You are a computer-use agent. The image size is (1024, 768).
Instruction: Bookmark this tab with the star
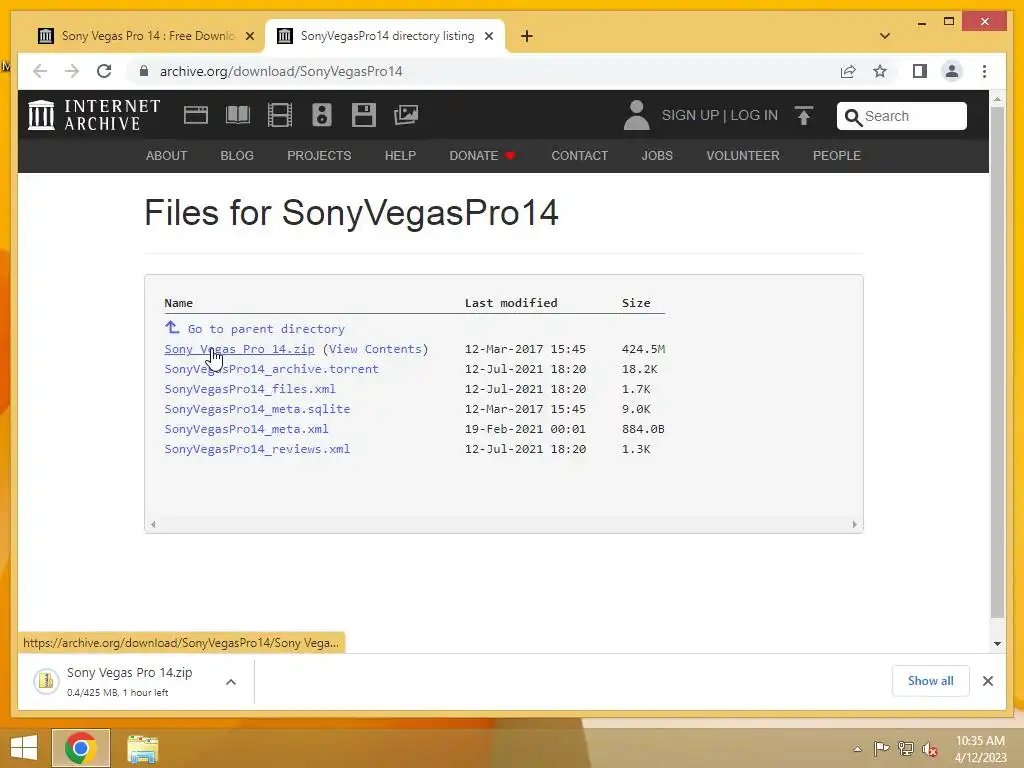(x=880, y=71)
